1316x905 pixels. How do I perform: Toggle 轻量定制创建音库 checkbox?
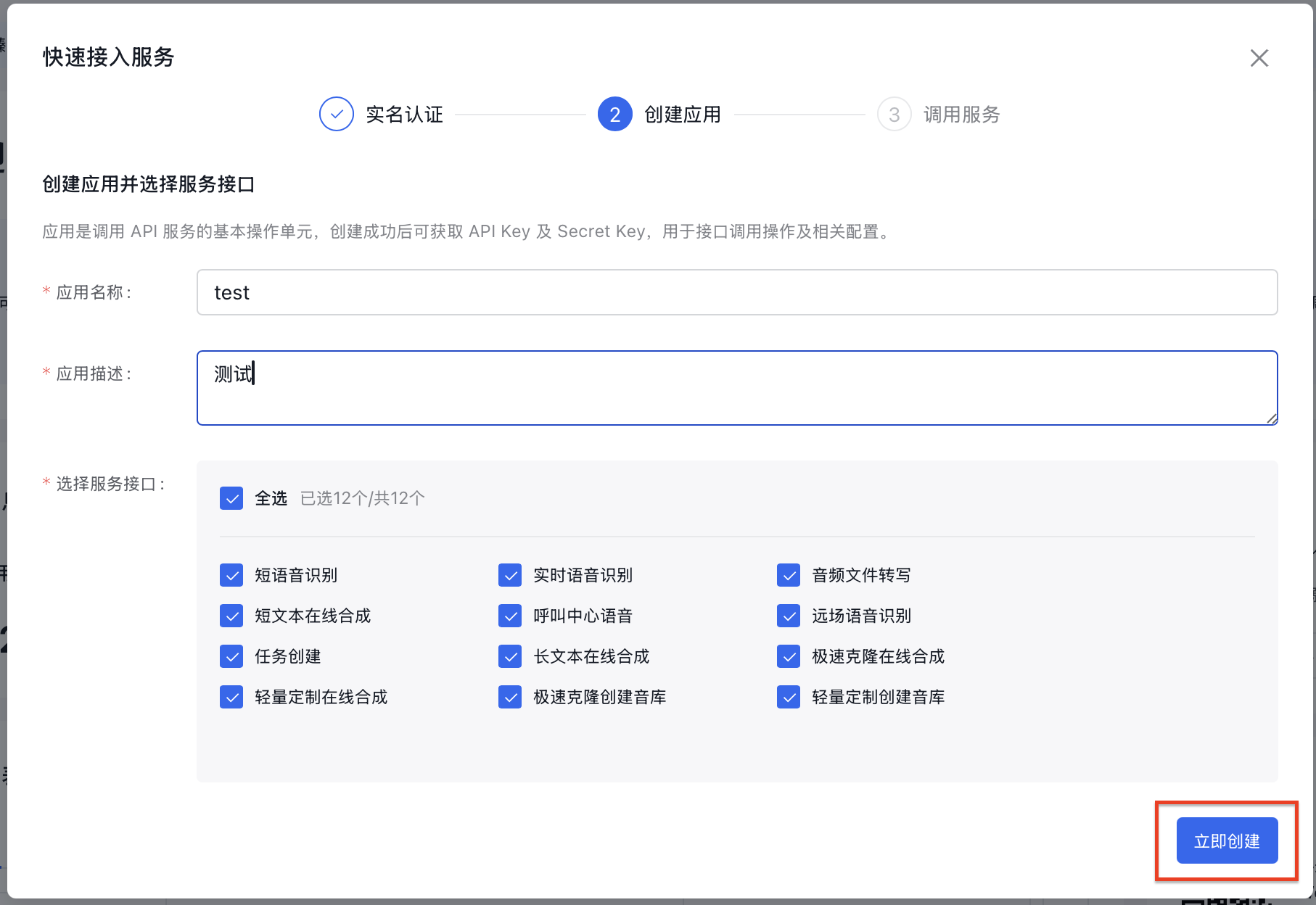789,697
